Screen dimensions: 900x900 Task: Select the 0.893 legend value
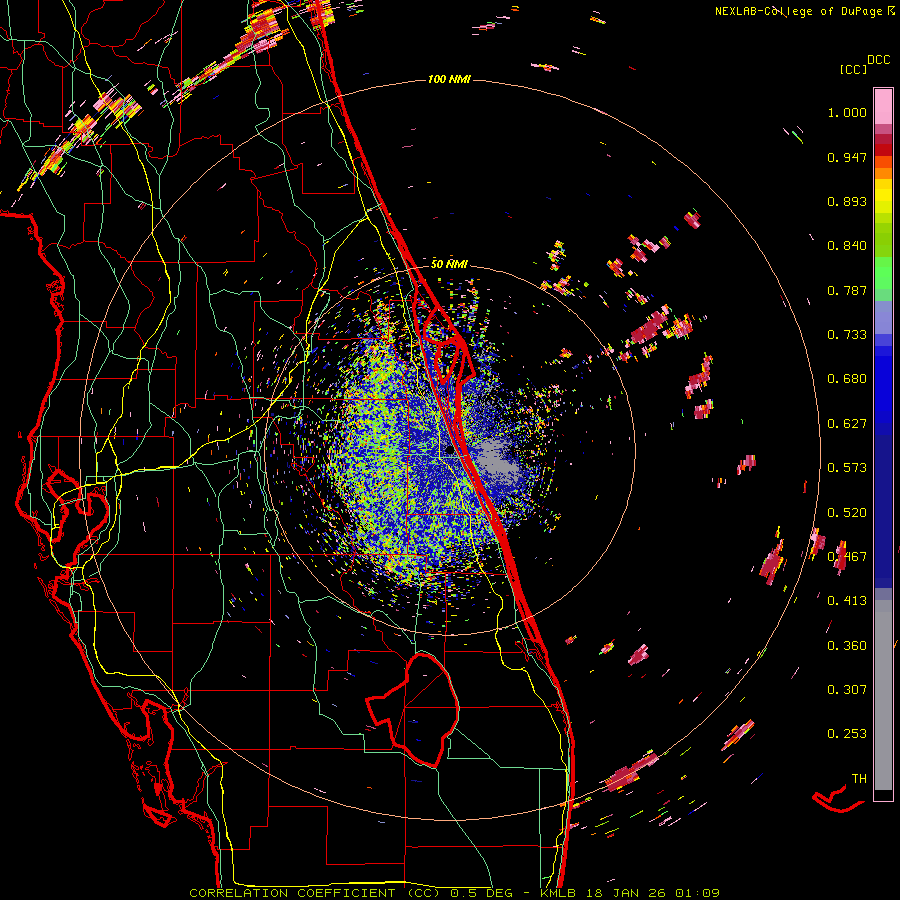847,201
